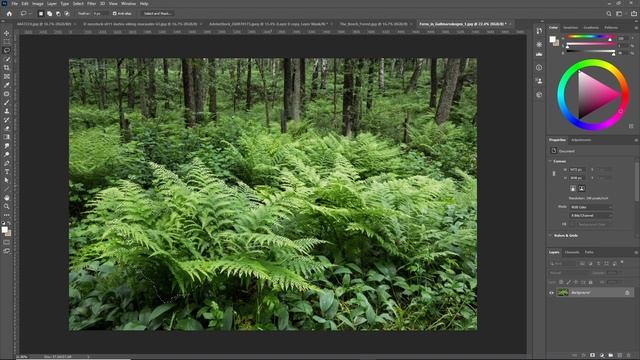The width and height of the screenshot is (640, 360).
Task: Switch to the Paths tab
Action: click(589, 252)
